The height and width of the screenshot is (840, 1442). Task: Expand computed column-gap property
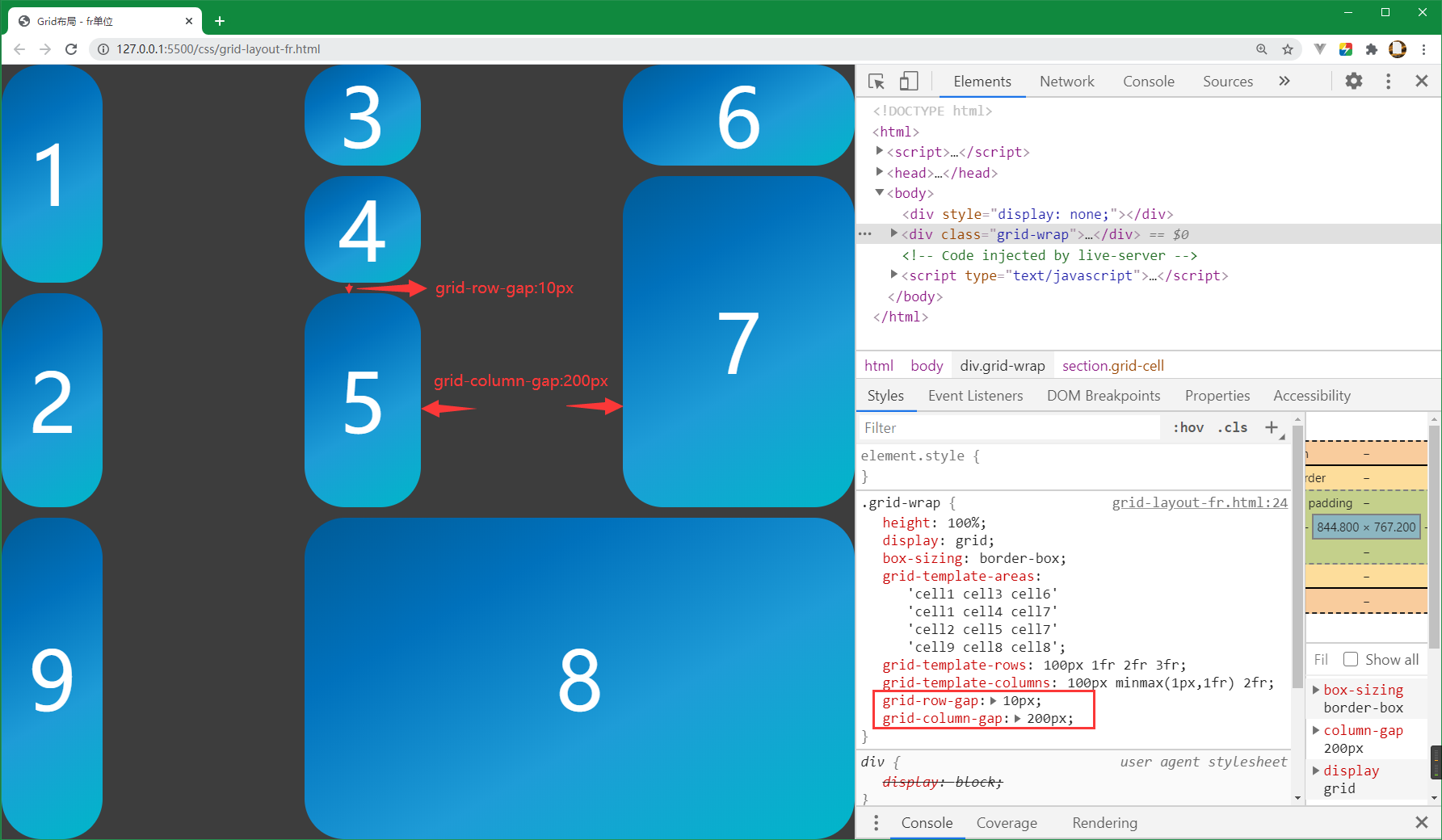coord(1316,730)
